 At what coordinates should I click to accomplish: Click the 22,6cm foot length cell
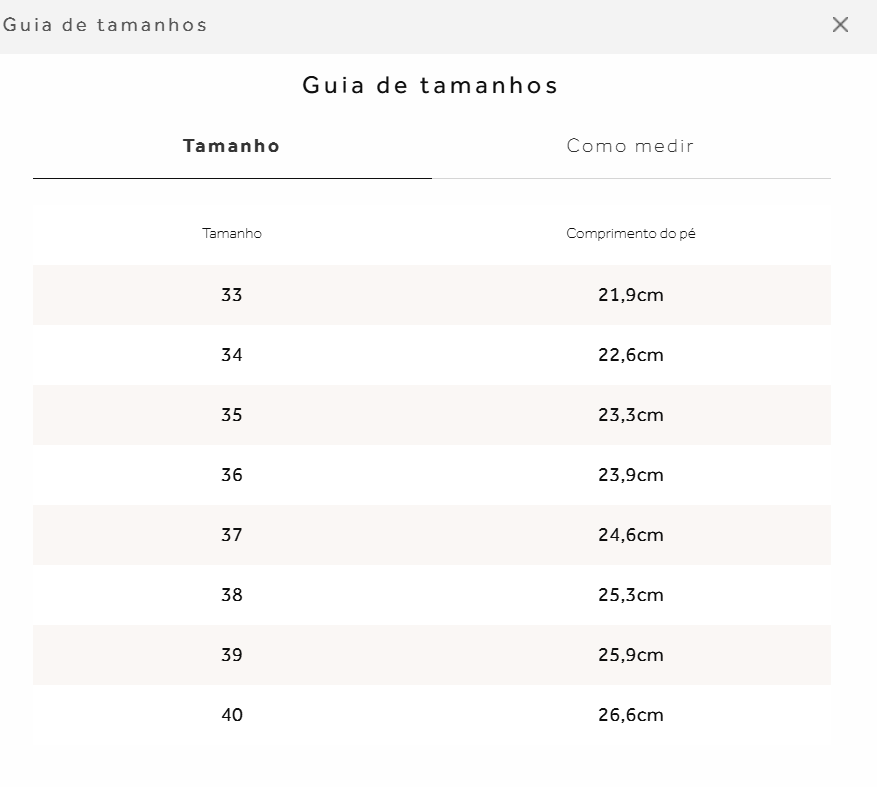click(631, 355)
